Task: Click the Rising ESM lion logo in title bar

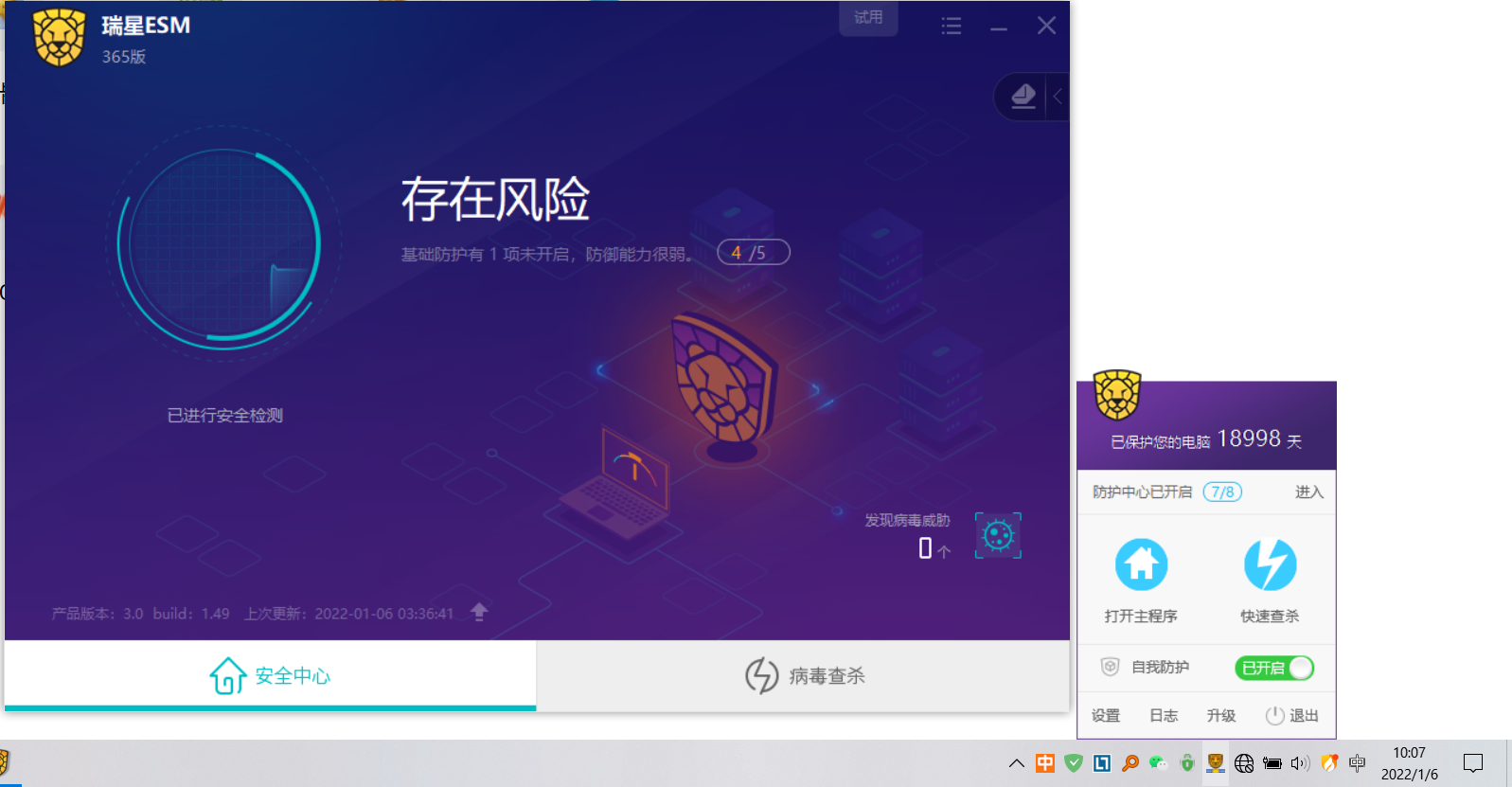Action: pos(59,38)
